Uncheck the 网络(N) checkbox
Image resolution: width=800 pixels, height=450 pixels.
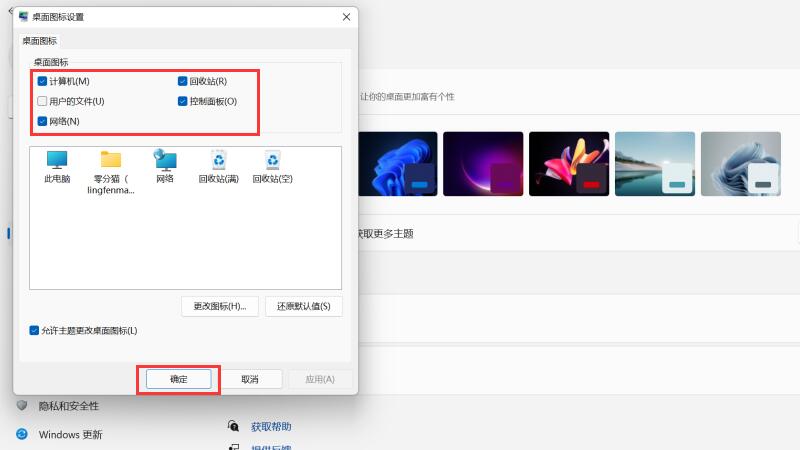(x=42, y=121)
